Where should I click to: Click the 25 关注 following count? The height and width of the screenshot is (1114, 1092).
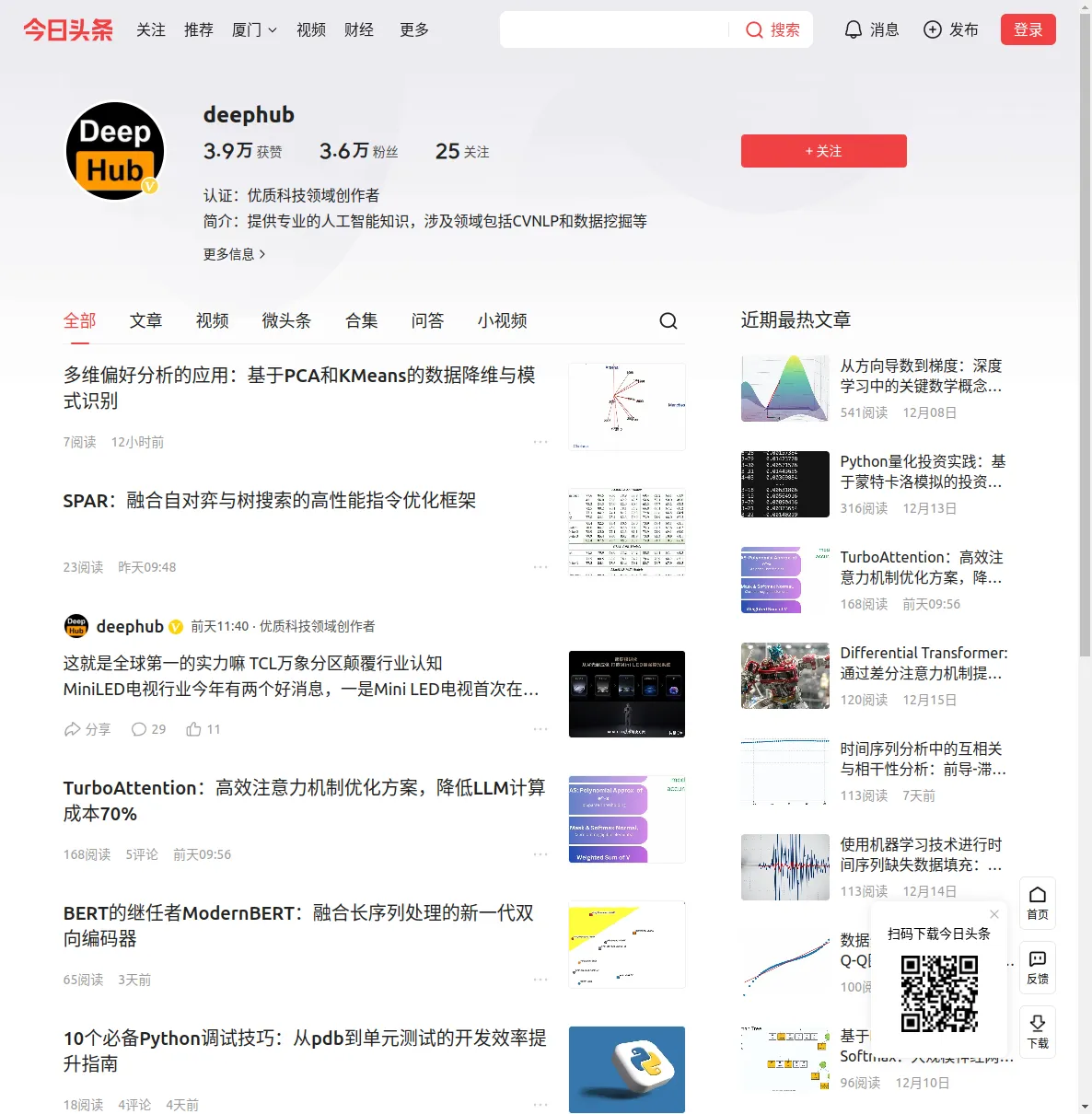462,151
